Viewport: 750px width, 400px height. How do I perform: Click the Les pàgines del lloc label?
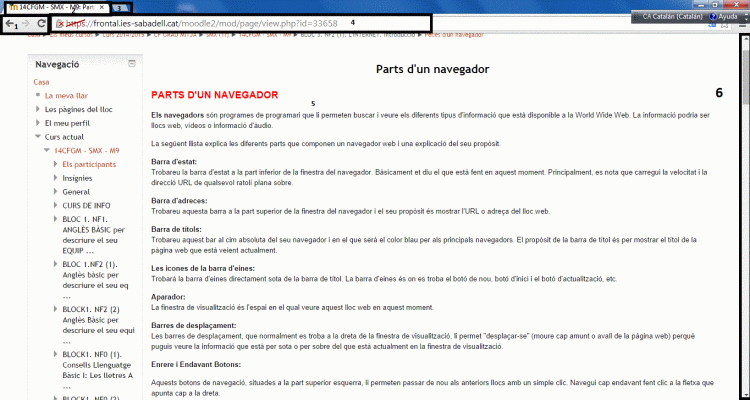(78, 110)
